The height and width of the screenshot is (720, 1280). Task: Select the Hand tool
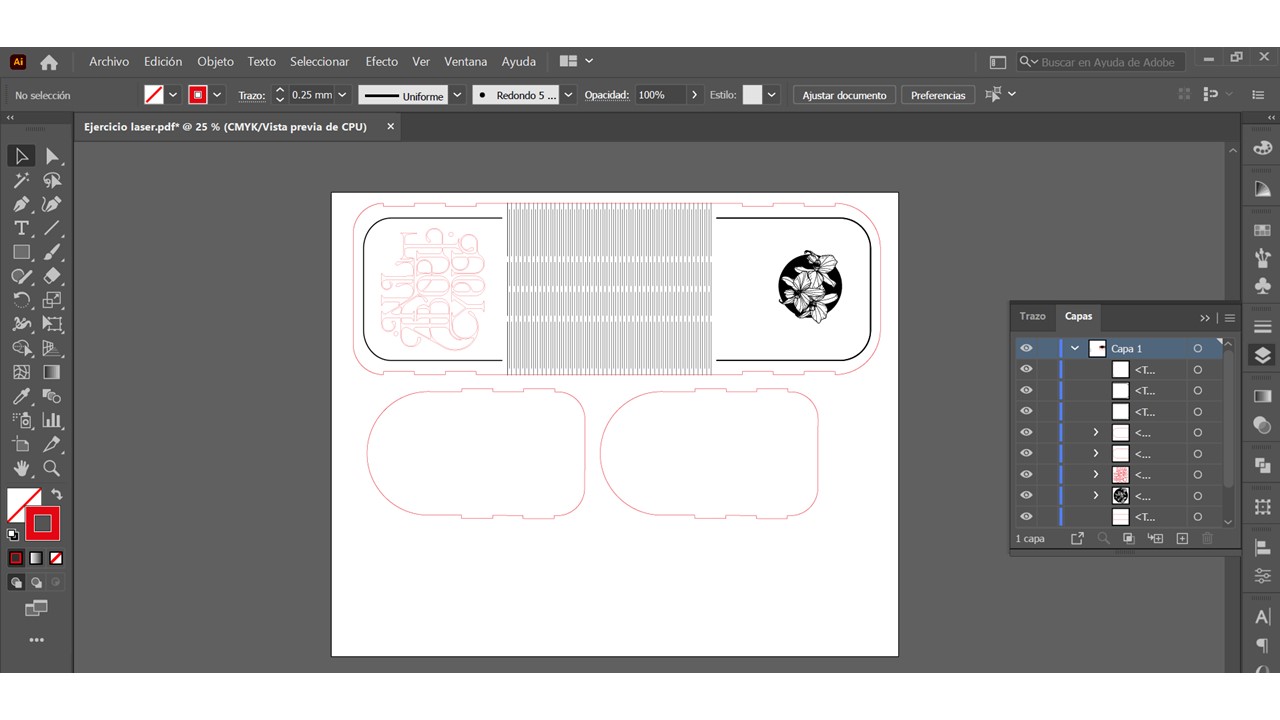(21, 468)
